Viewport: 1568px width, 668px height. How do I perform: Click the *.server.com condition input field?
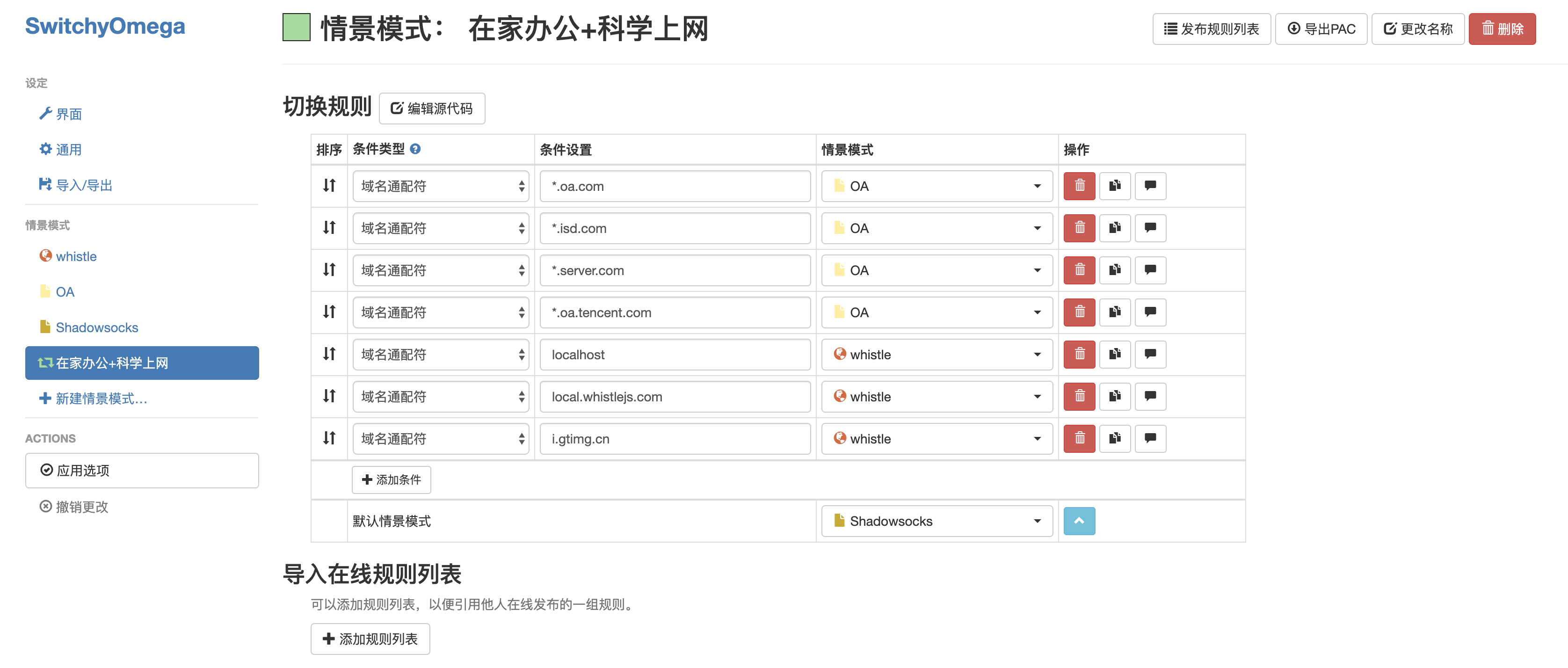pyautogui.click(x=675, y=270)
